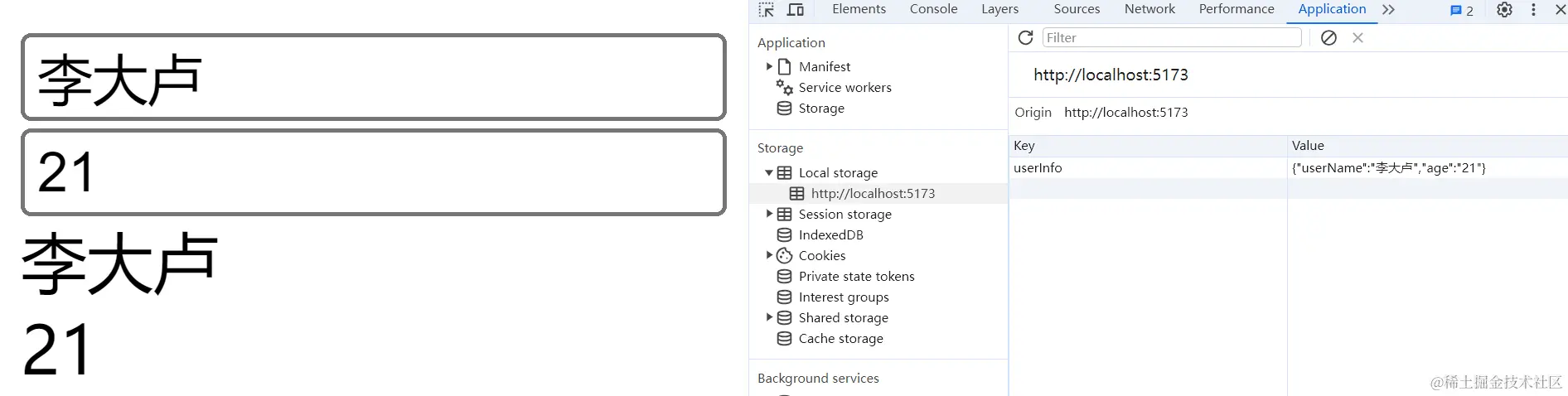Expand the Manifest tree node
Viewport: 1568px width, 396px height.
(769, 66)
